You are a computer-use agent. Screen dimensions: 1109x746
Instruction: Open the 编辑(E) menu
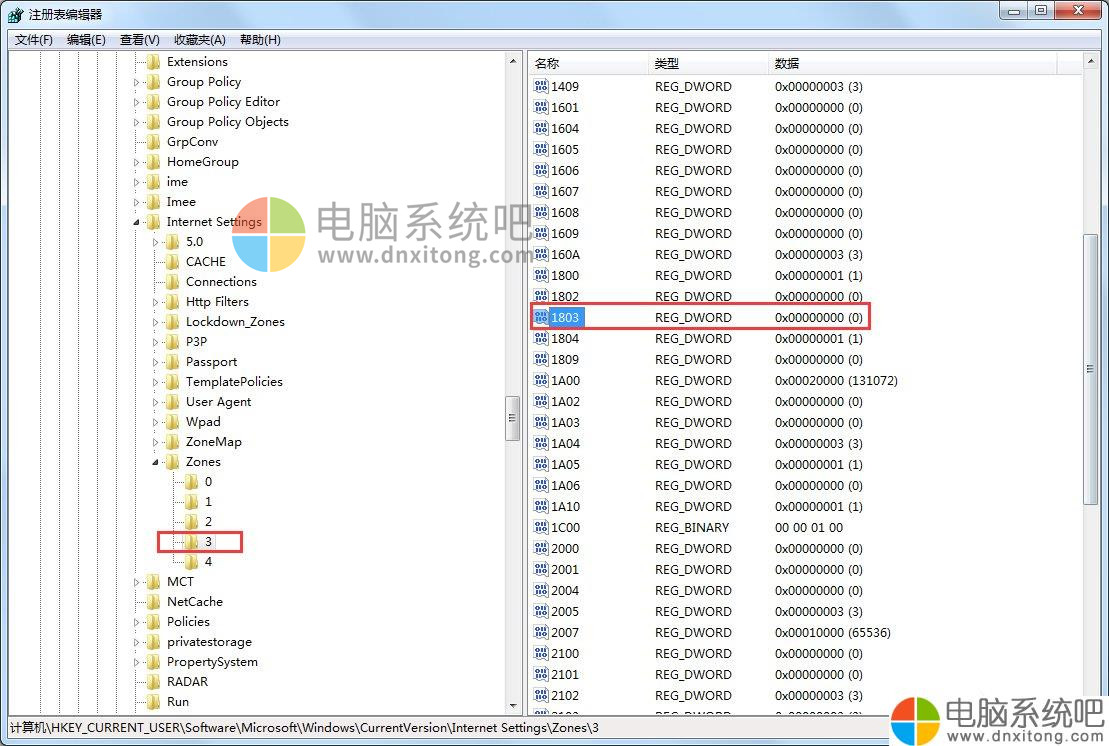pos(86,40)
